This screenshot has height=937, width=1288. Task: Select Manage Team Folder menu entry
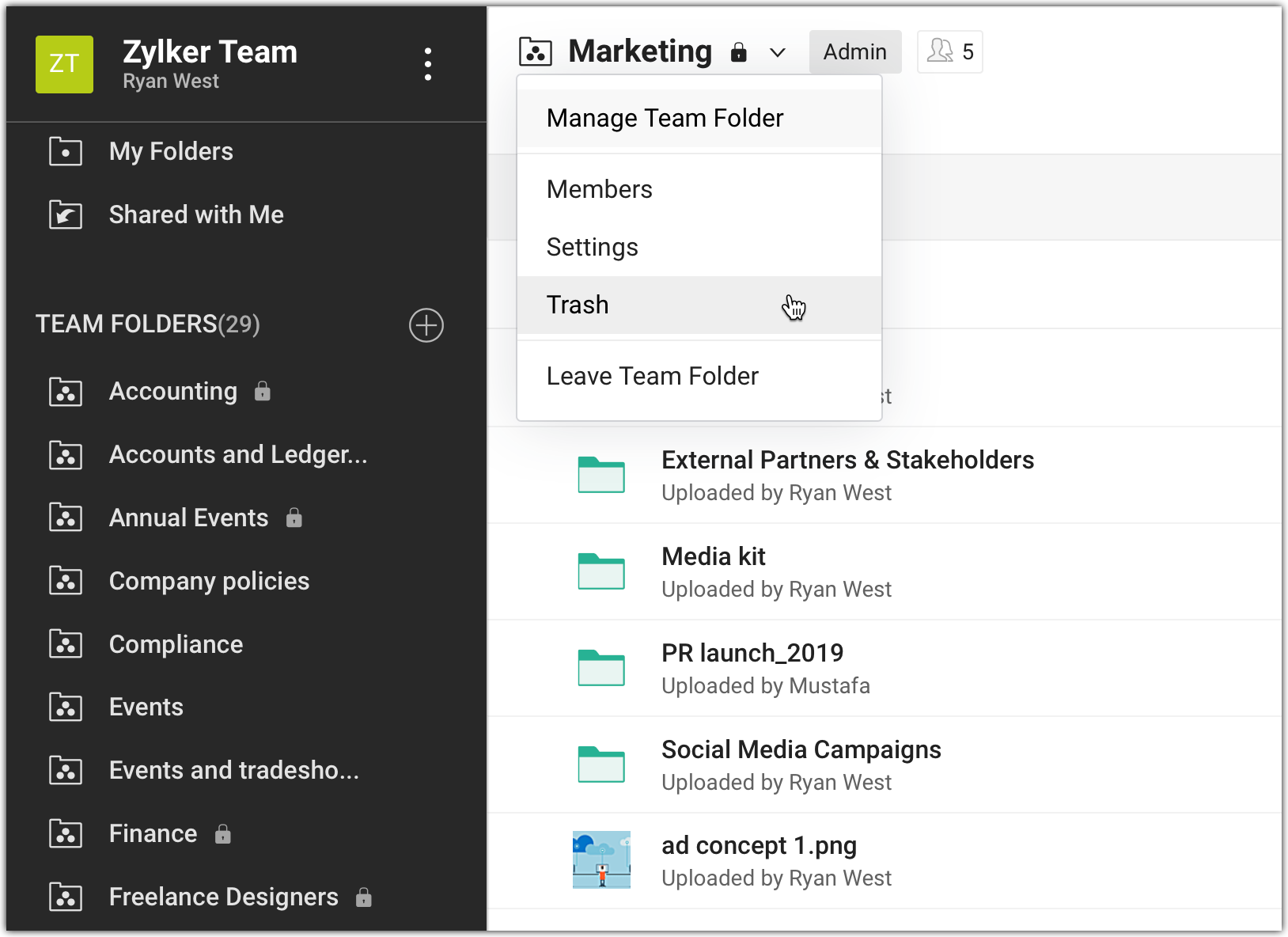click(x=665, y=118)
